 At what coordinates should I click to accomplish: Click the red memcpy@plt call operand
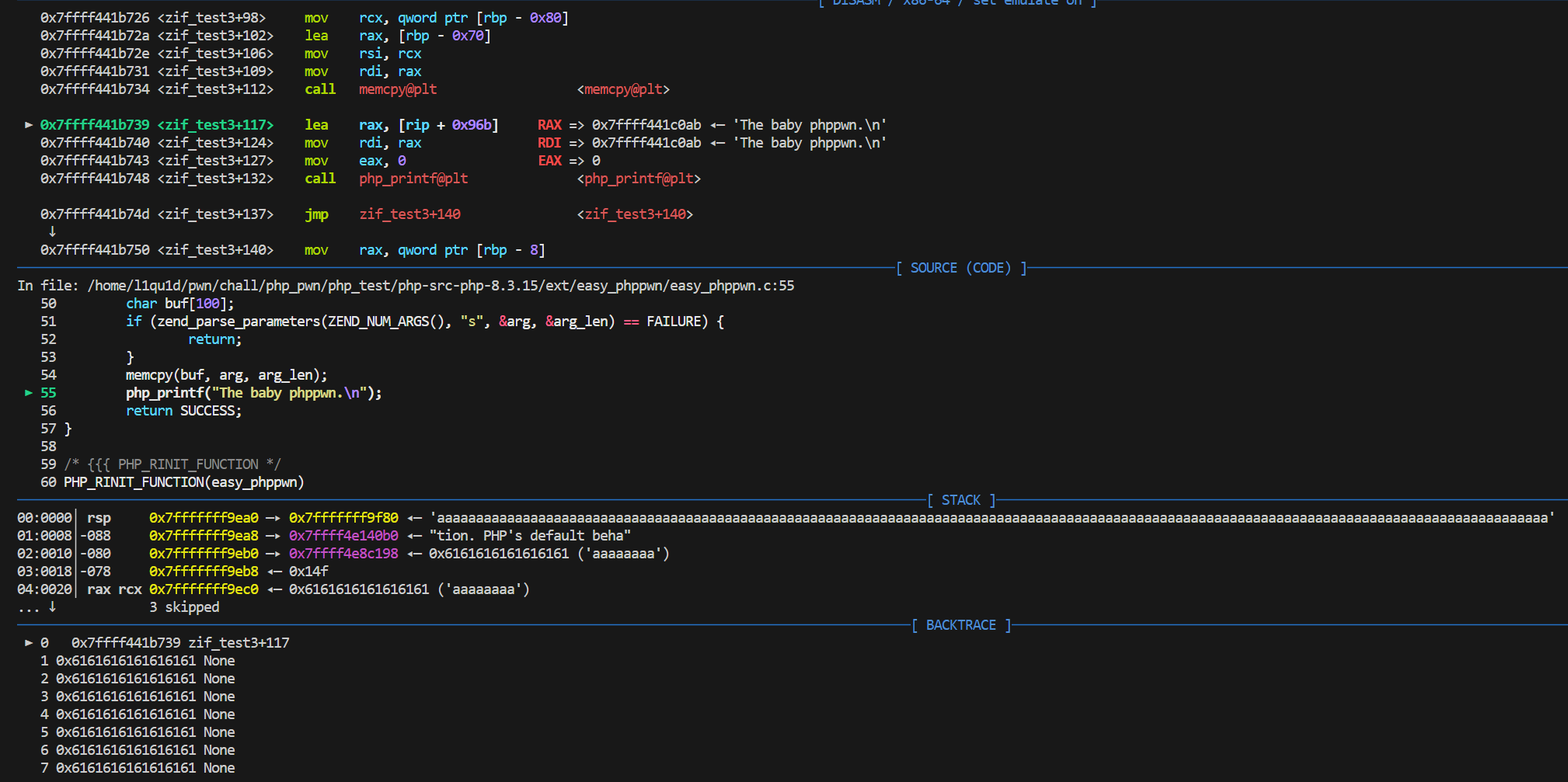[x=398, y=89]
